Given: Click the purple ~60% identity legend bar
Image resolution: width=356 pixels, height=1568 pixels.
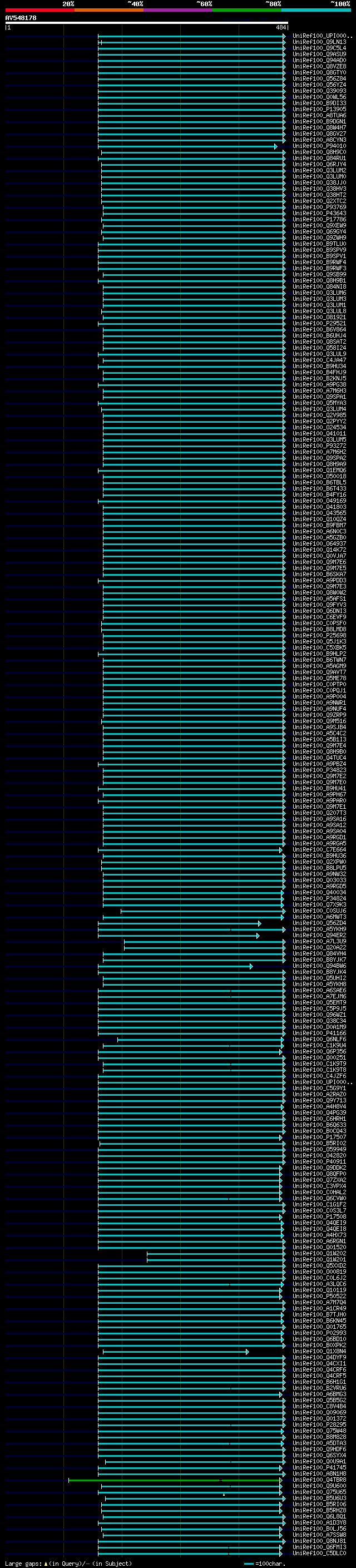Looking at the screenshot, I should click(x=177, y=10).
